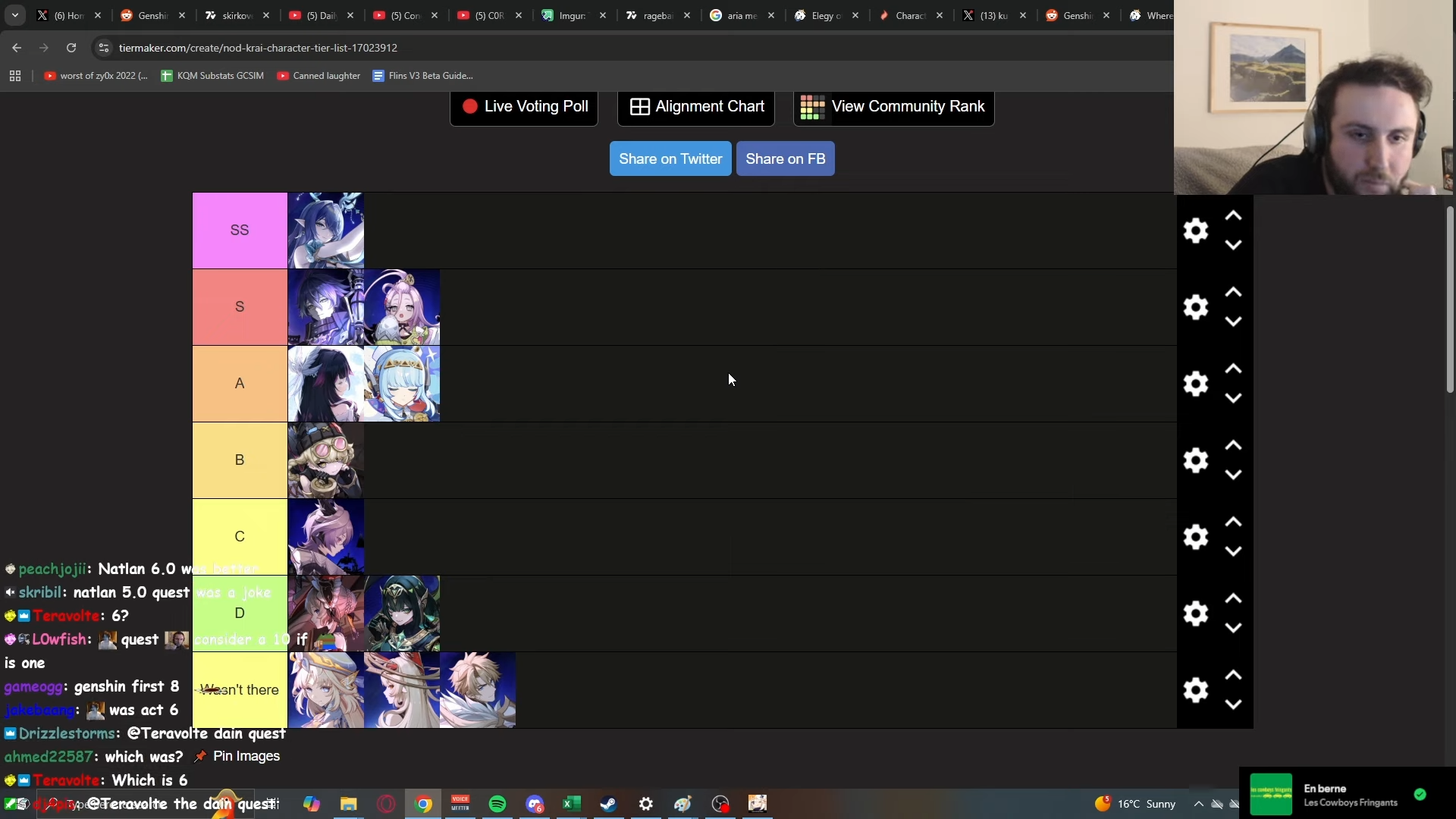The image size is (1456, 819).
Task: Open Spotify from the taskbar
Action: tap(497, 804)
